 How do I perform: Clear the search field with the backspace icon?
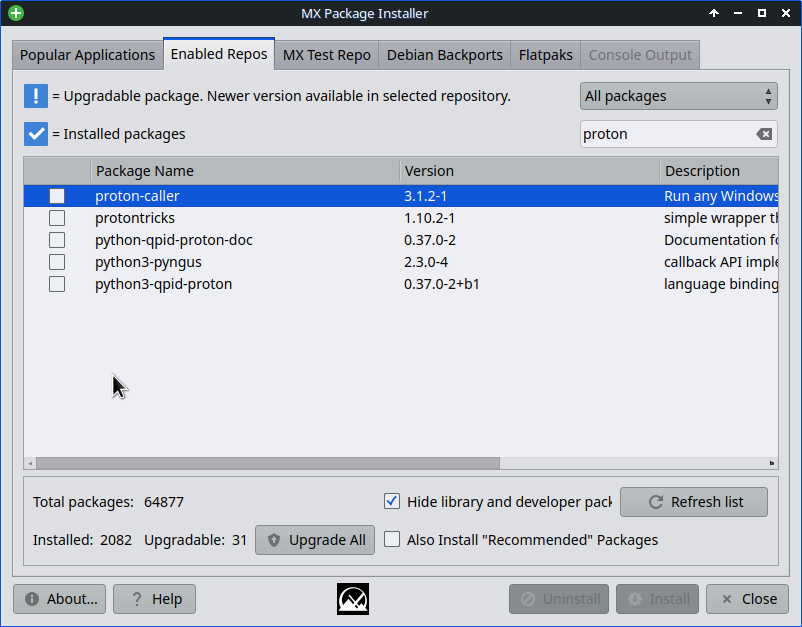(764, 134)
